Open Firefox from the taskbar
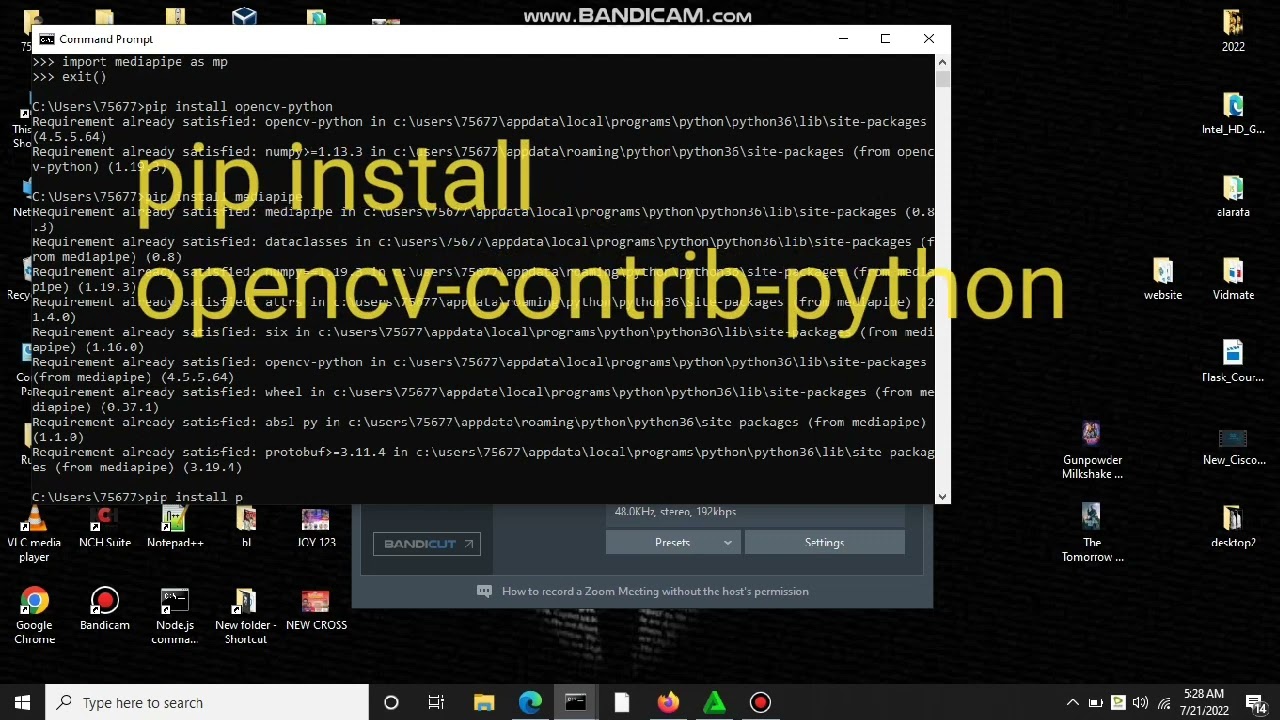Screen dimensions: 1280x720 click(x=668, y=702)
